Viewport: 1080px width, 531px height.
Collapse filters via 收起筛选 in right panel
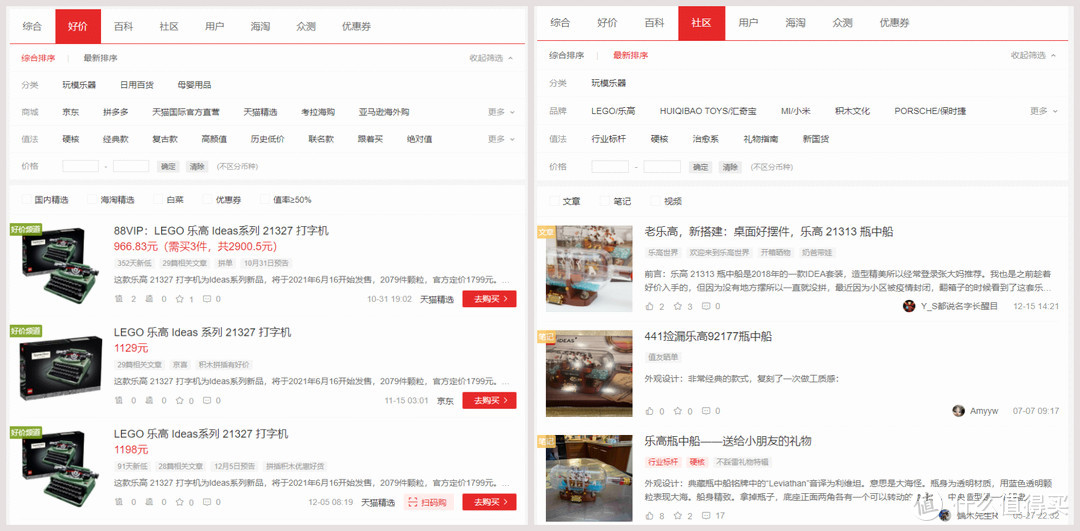1033,55
